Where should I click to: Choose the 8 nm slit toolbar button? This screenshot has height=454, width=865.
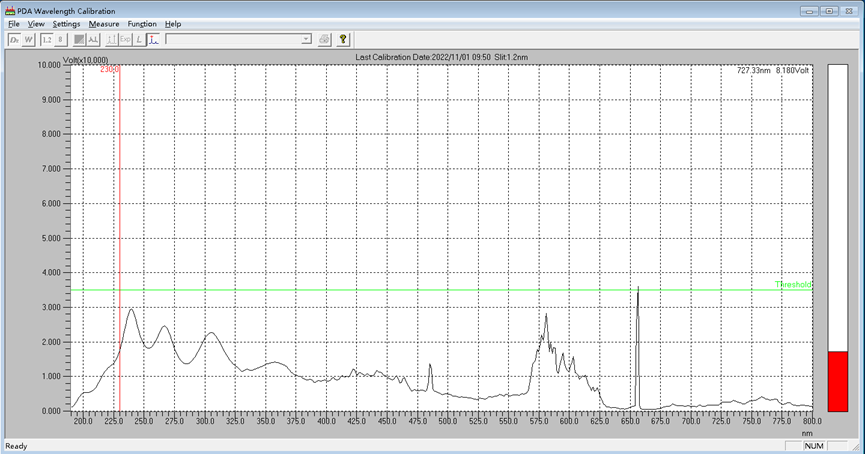[x=60, y=39]
